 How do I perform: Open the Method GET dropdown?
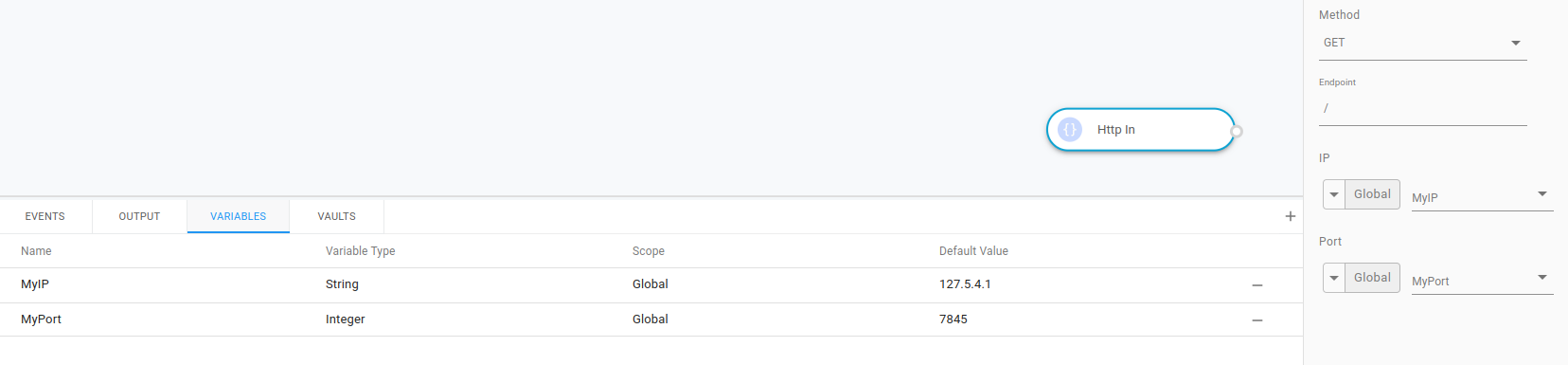point(1423,43)
